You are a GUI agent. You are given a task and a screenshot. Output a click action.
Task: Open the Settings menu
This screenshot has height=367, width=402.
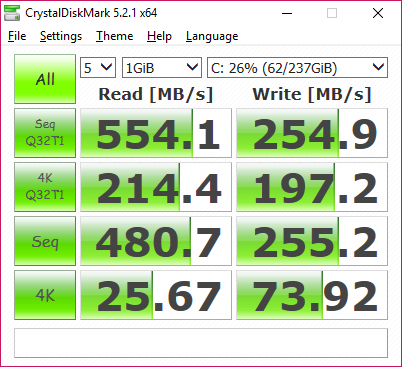pos(61,36)
